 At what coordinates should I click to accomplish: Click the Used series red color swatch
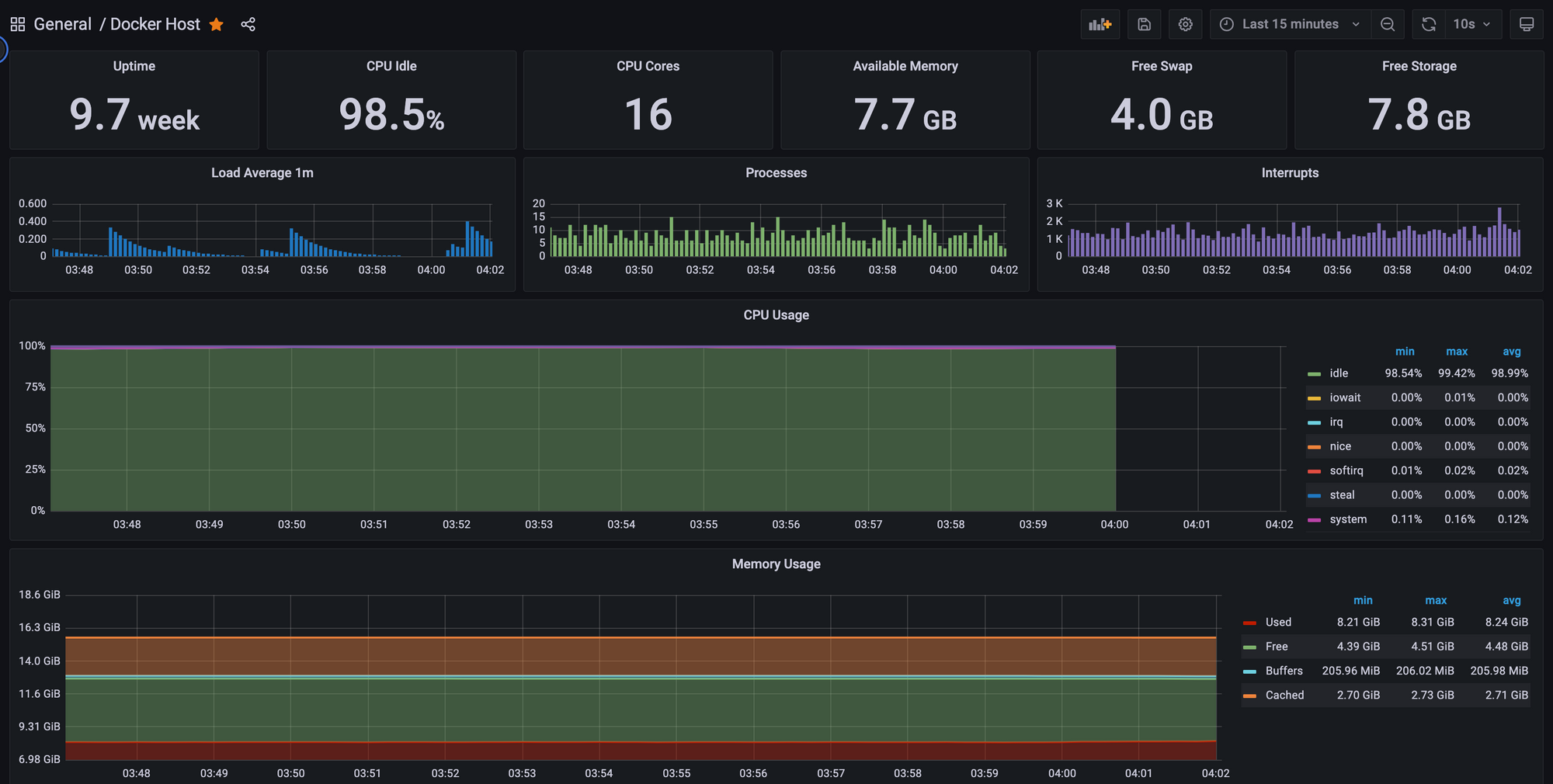pos(1249,623)
